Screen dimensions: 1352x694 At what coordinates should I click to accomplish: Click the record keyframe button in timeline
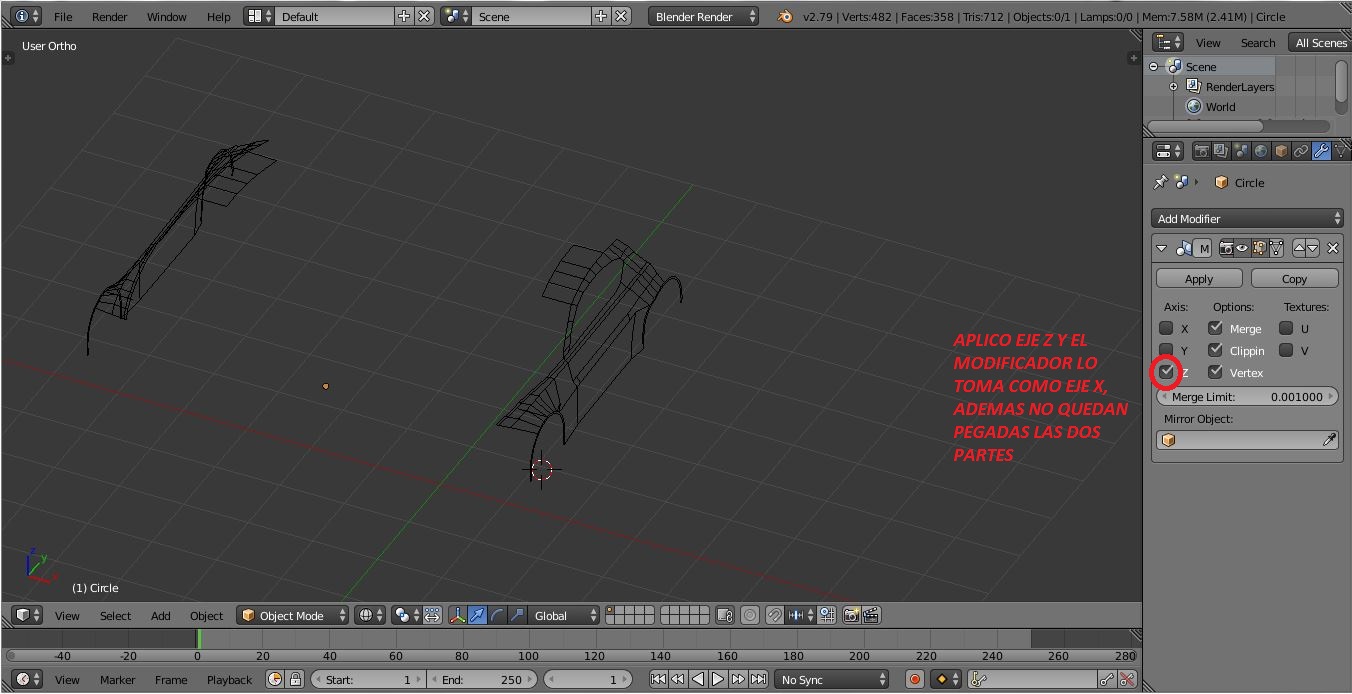point(914,679)
